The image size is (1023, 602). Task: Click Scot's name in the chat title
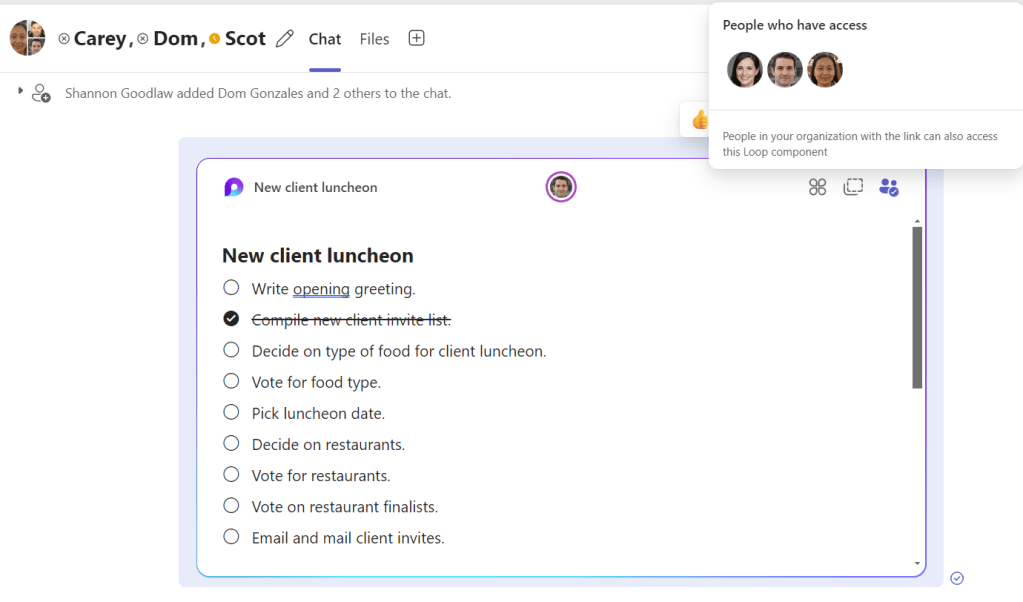point(245,38)
